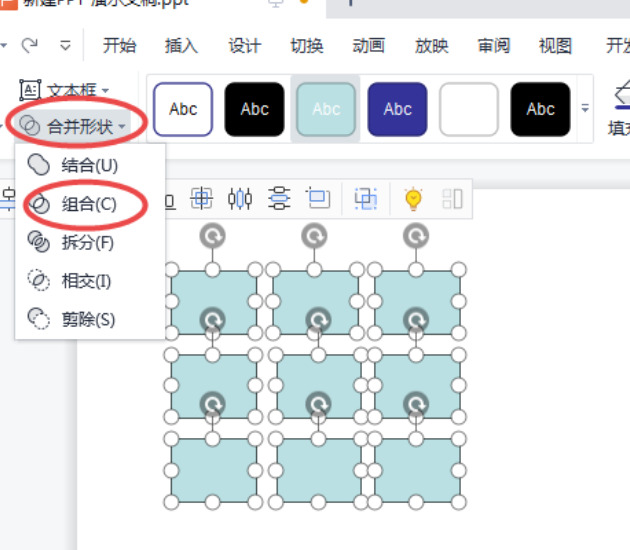Apply dark blue Abc shape style
This screenshot has height=550, width=630.
coord(397,109)
